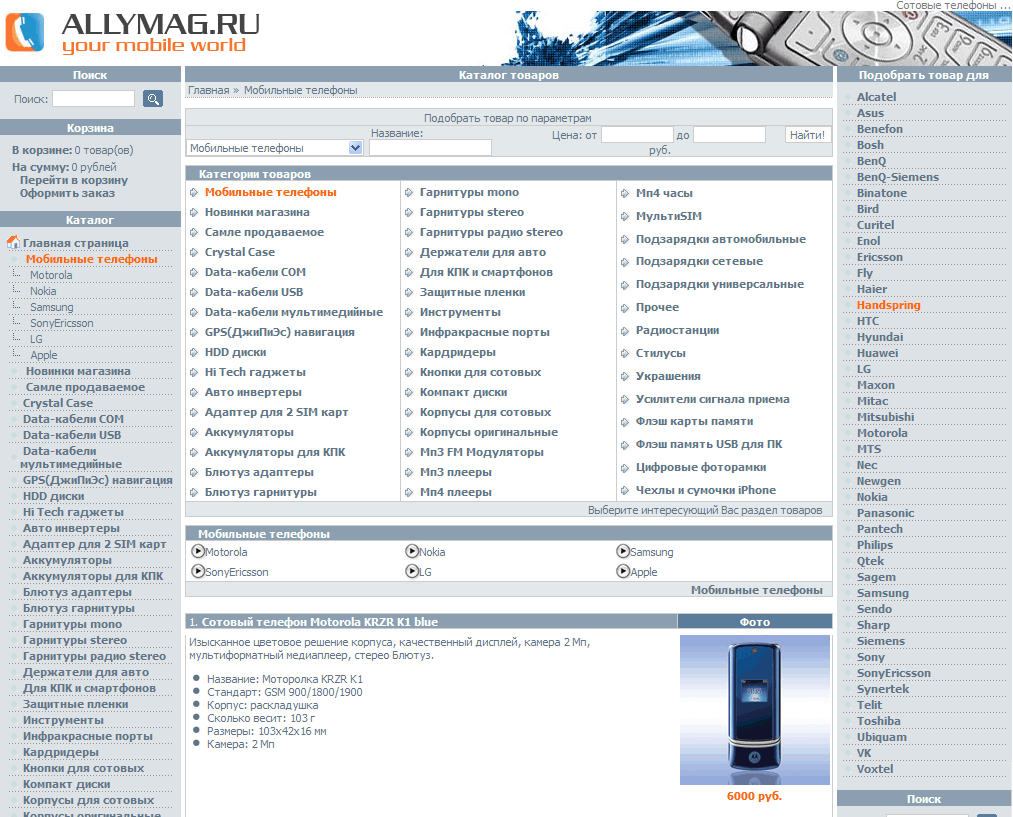The image size is (1013, 817).
Task: Click diamond icon beside Инструменты category
Action: [409, 313]
